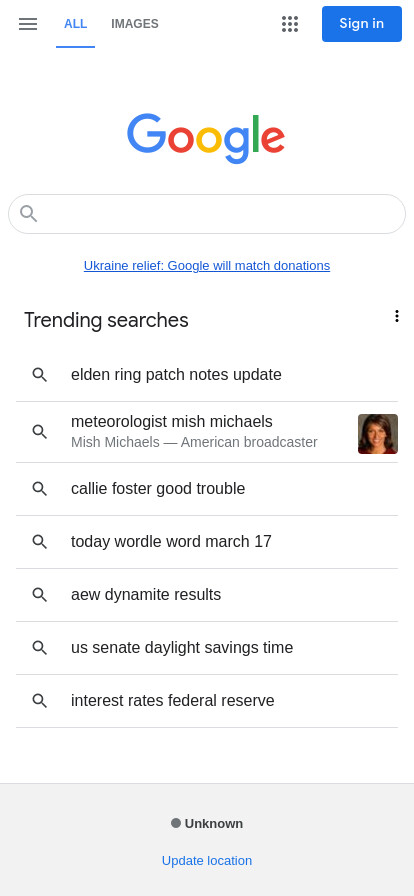Open Ukraine relief donations link
The height and width of the screenshot is (896, 414).
pos(207,266)
